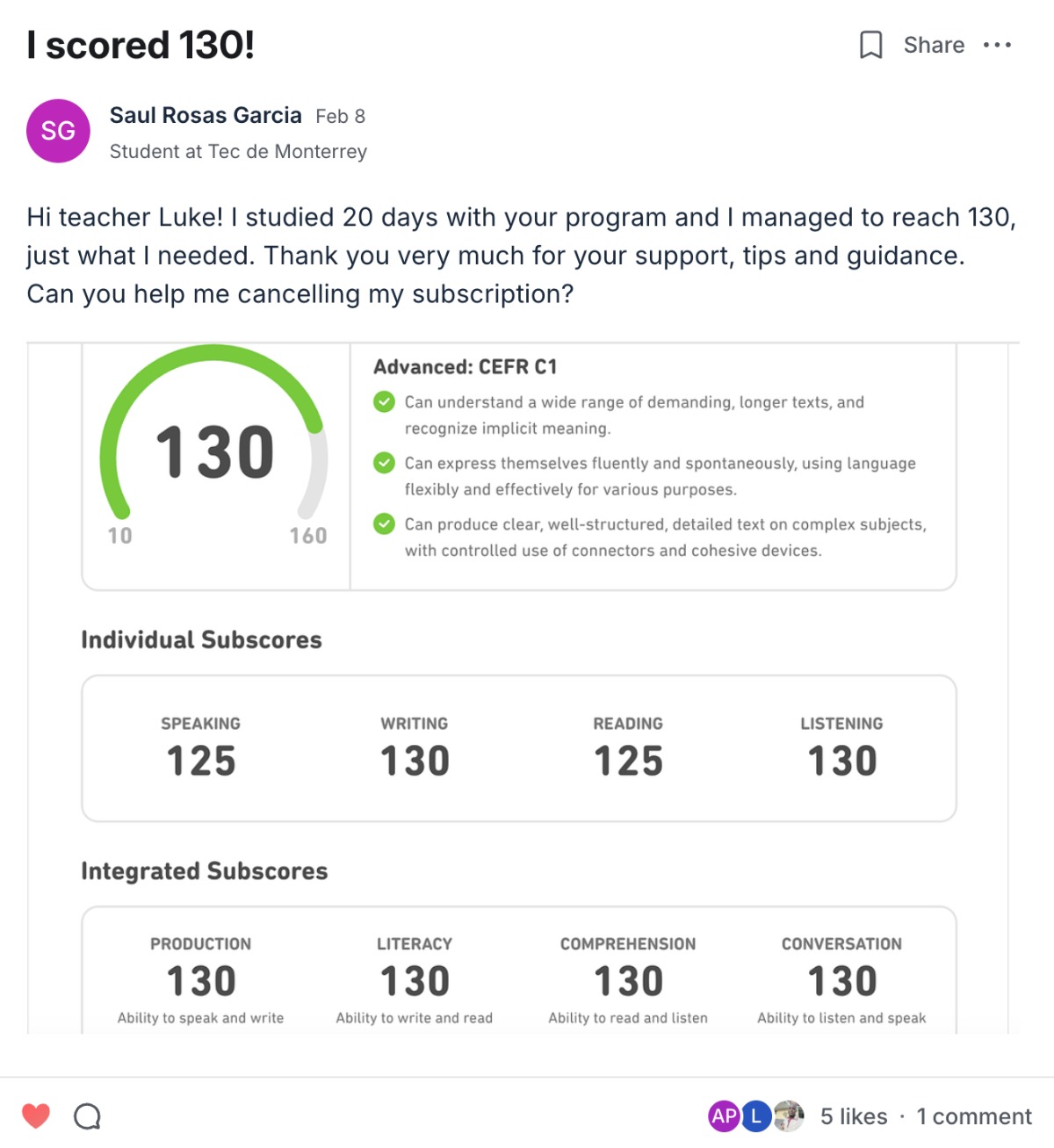Click the first green checkmark icon
This screenshot has width=1054, height=1148.
click(x=384, y=402)
